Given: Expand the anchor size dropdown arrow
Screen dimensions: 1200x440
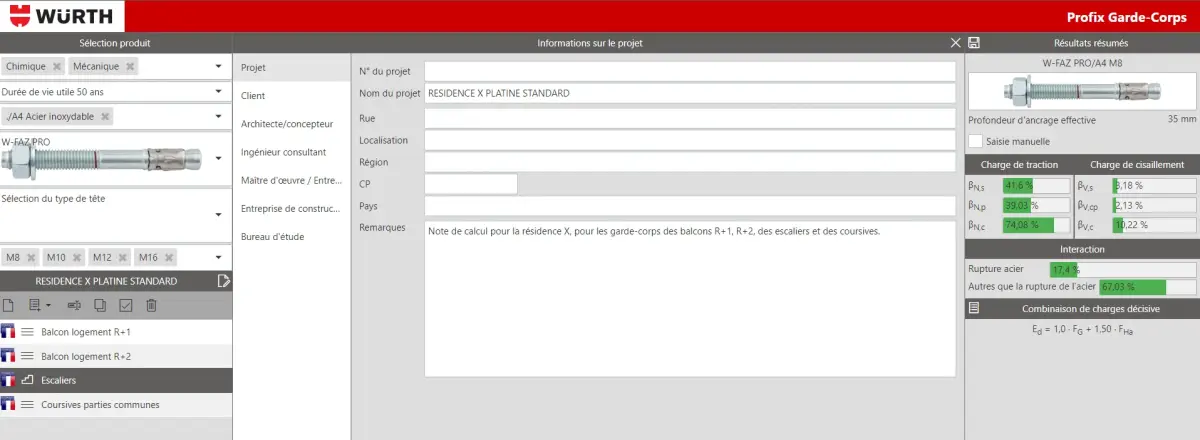Looking at the screenshot, I should [218, 257].
